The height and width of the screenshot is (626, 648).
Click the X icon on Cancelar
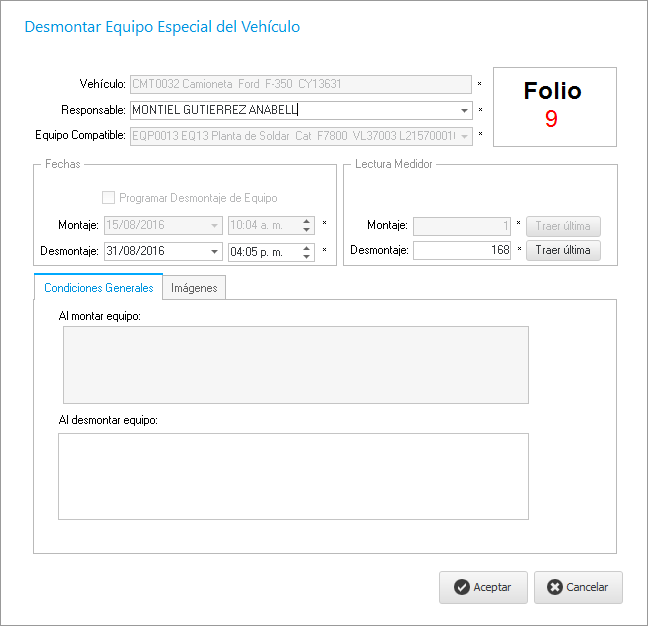[x=555, y=588]
